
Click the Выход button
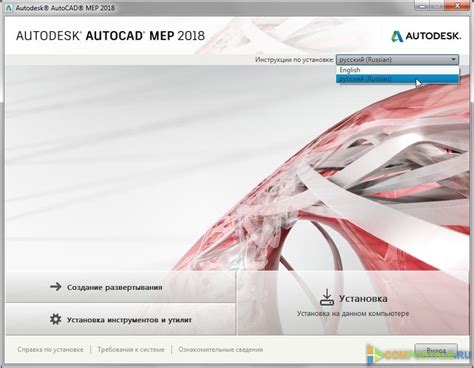(x=436, y=351)
